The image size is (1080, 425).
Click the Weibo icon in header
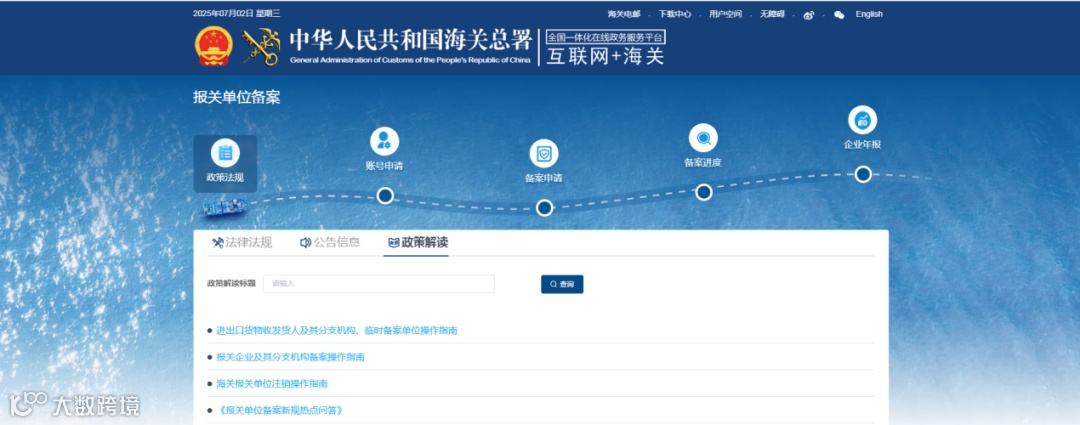809,14
